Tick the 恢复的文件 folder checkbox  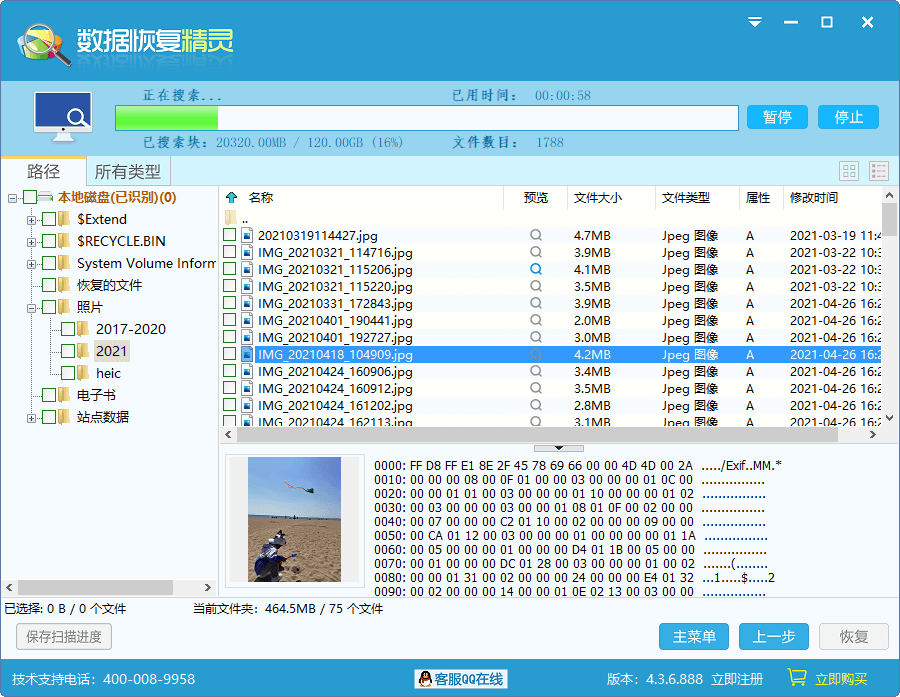tap(49, 285)
